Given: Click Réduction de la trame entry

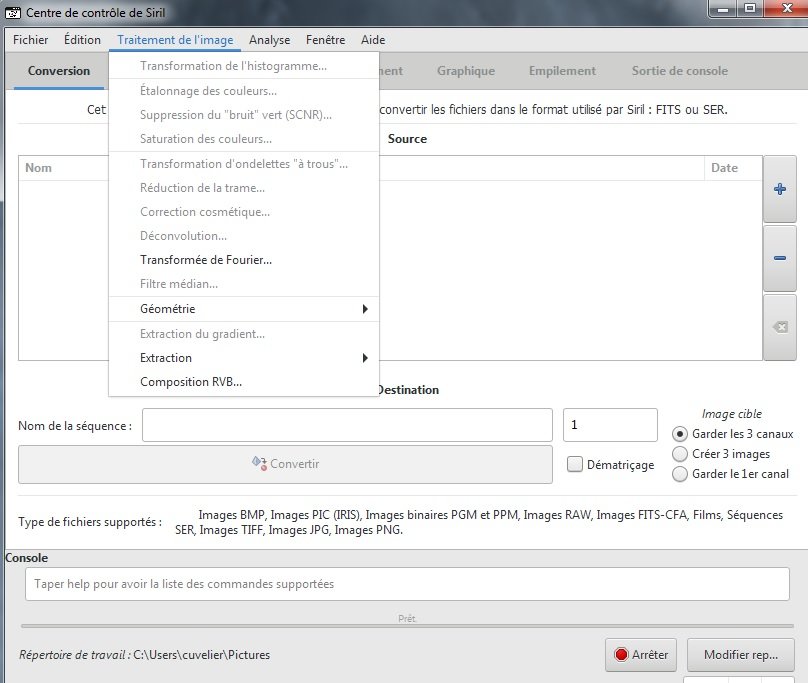Looking at the screenshot, I should pyautogui.click(x=244, y=188).
